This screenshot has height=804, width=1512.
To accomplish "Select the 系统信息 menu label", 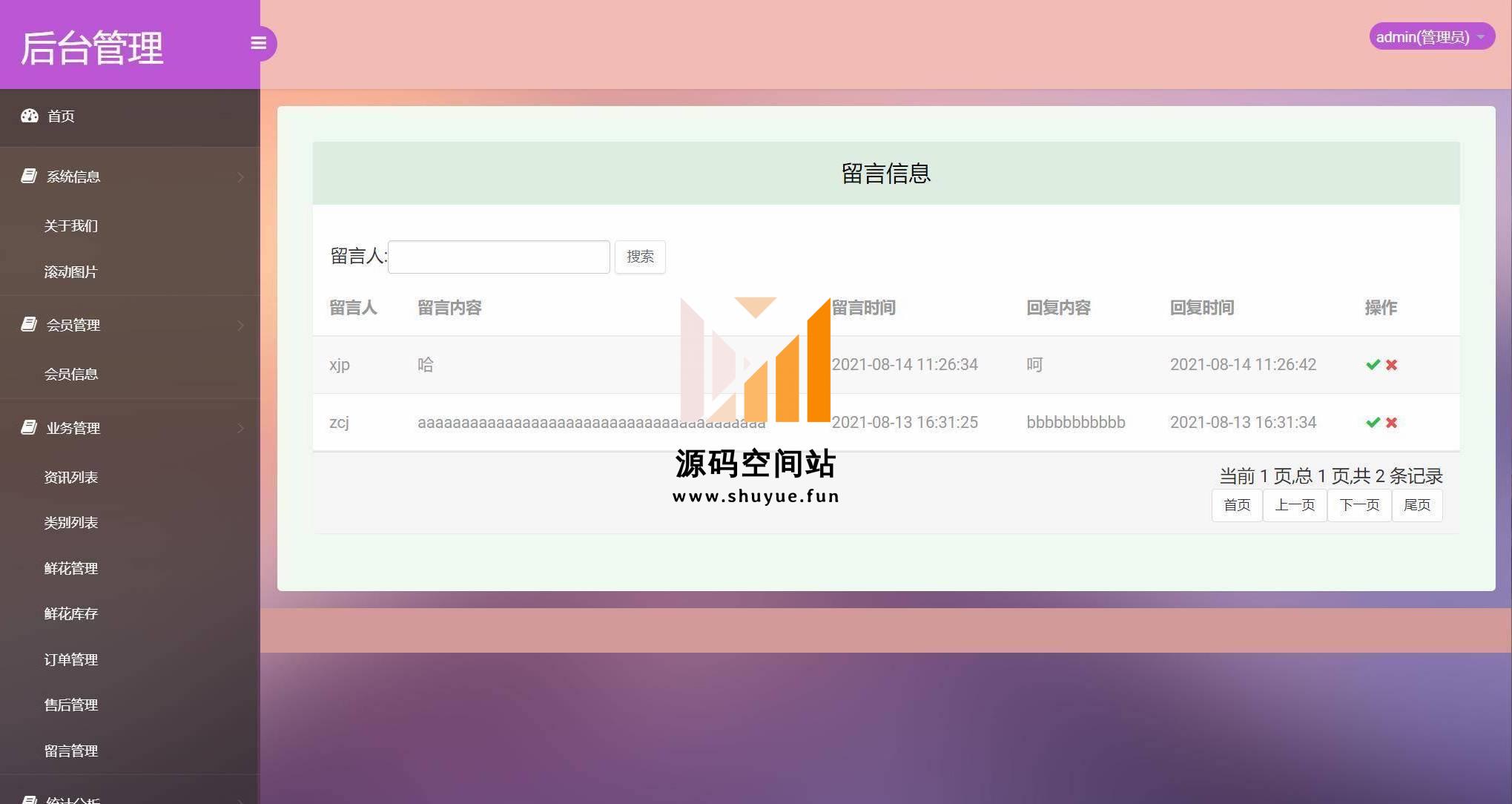I will [73, 177].
